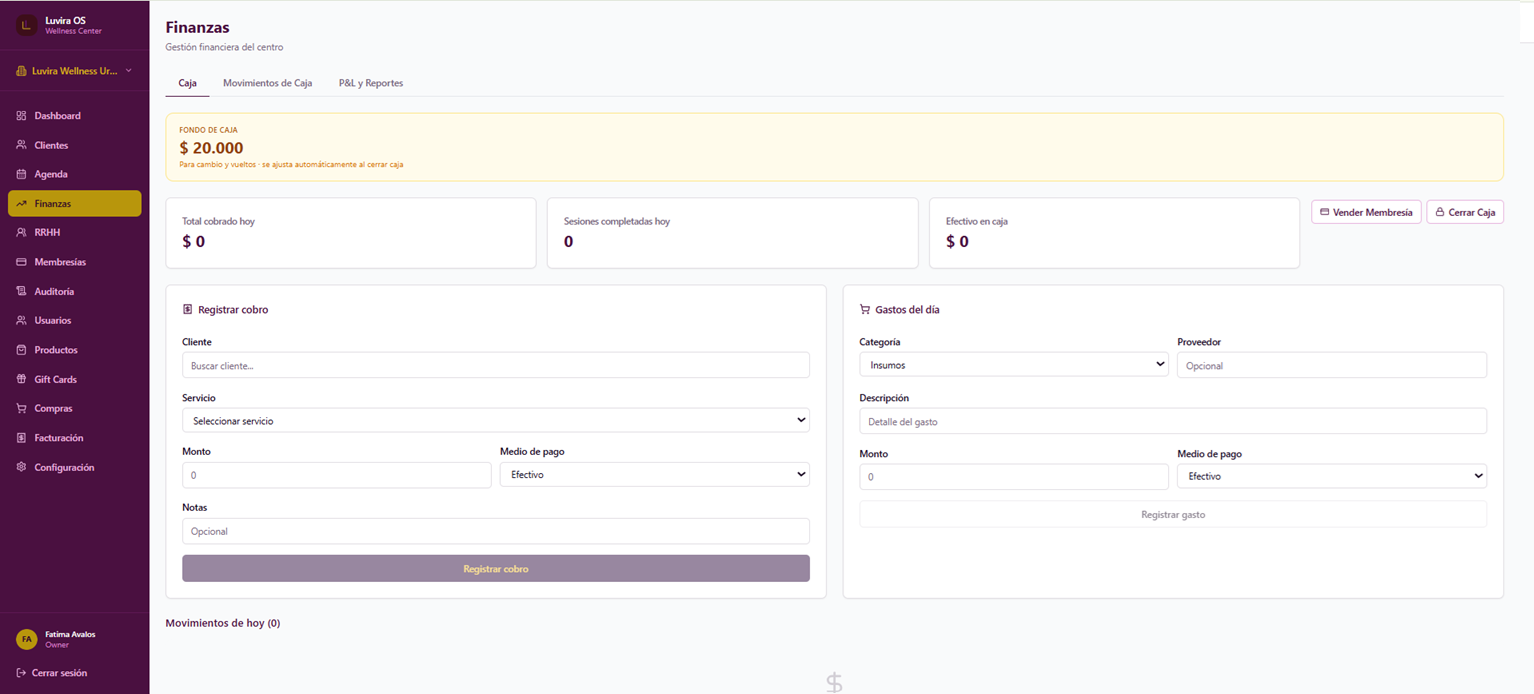
Task: Click the Productos package icon
Action: coord(21,350)
